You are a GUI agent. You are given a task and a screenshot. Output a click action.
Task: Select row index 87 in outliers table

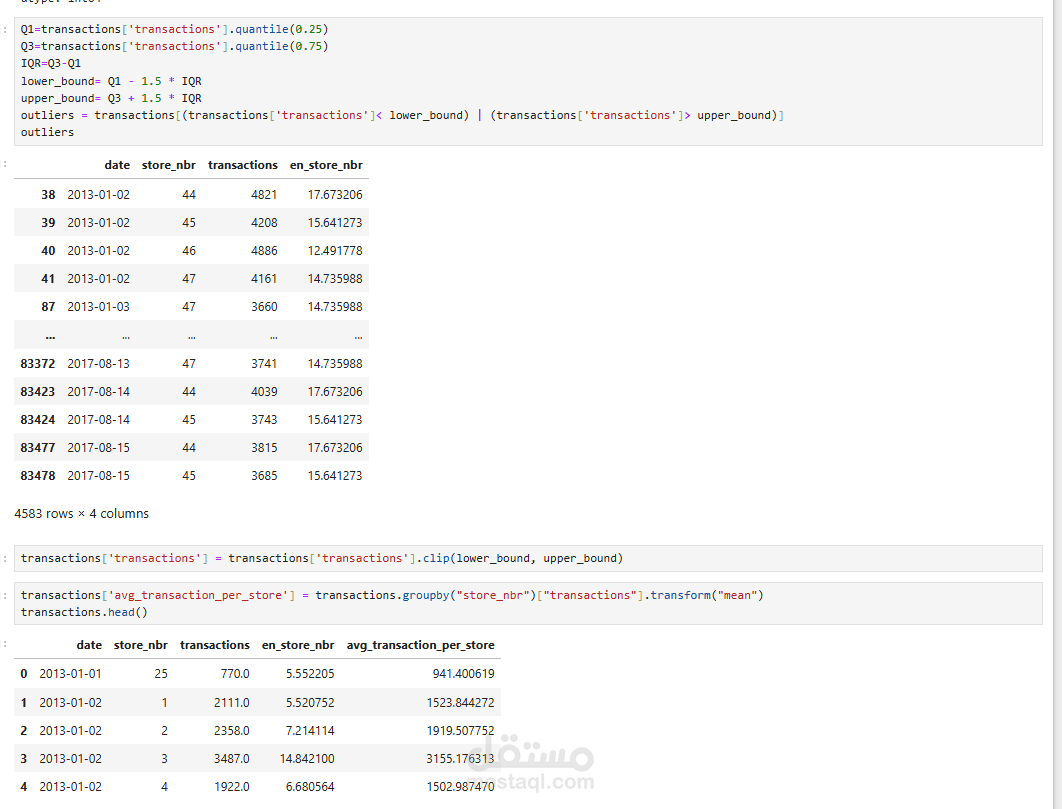pyautogui.click(x=48, y=307)
